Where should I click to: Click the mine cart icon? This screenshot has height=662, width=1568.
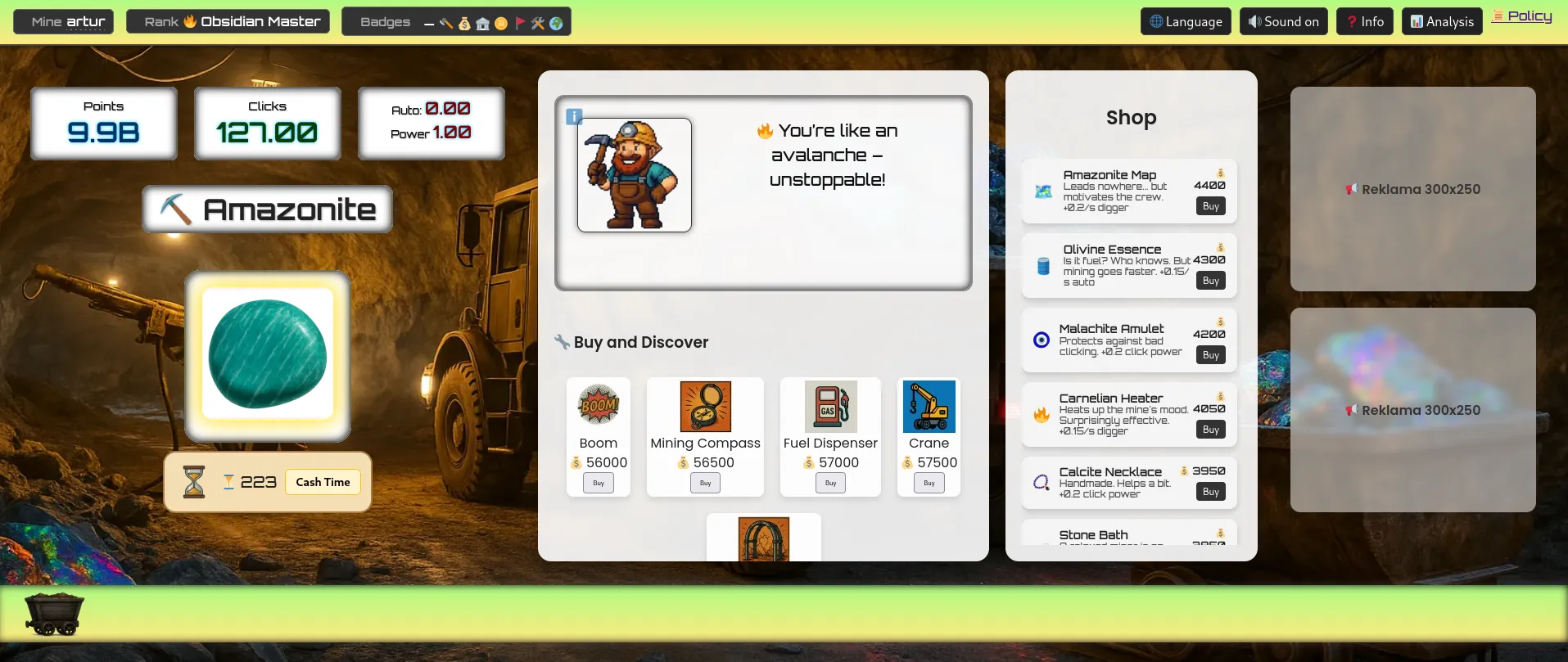(x=54, y=614)
